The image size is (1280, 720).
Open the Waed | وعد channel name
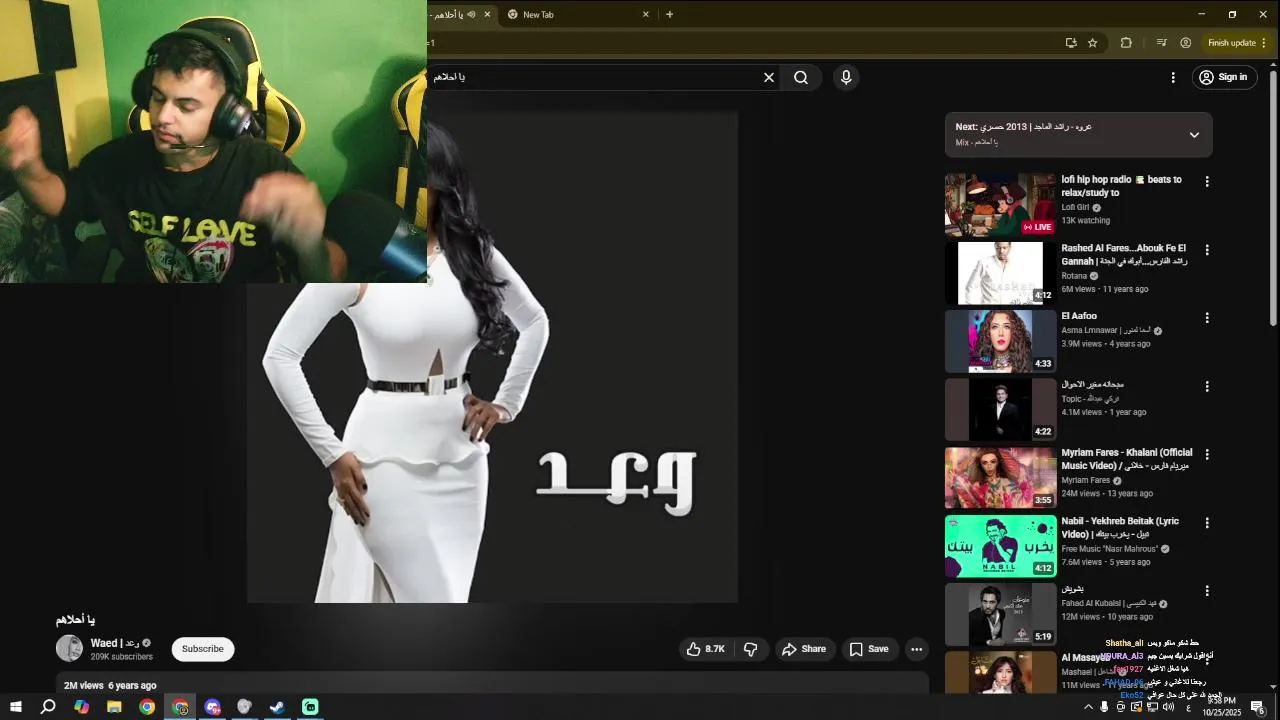coord(114,643)
